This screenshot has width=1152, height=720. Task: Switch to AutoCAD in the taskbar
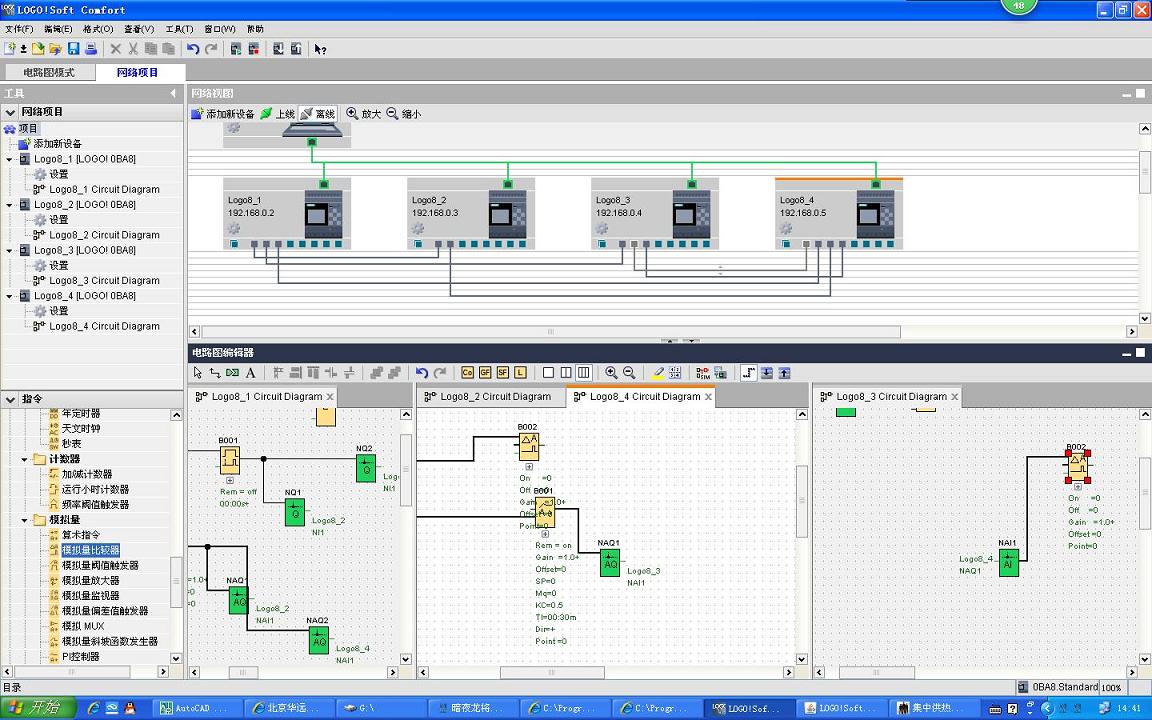(x=196, y=708)
